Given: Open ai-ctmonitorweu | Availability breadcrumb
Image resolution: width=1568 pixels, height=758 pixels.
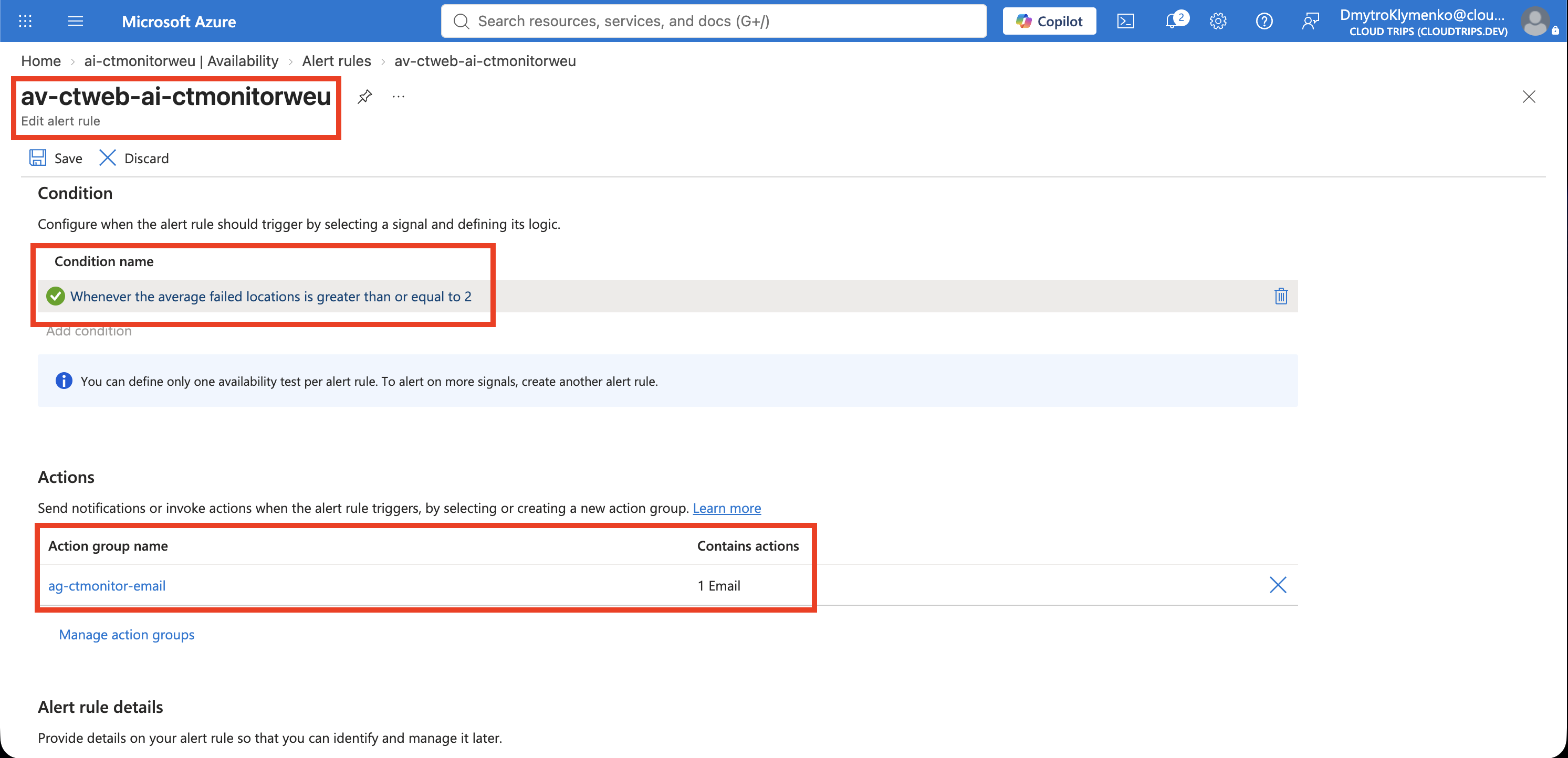Looking at the screenshot, I should pos(181,61).
